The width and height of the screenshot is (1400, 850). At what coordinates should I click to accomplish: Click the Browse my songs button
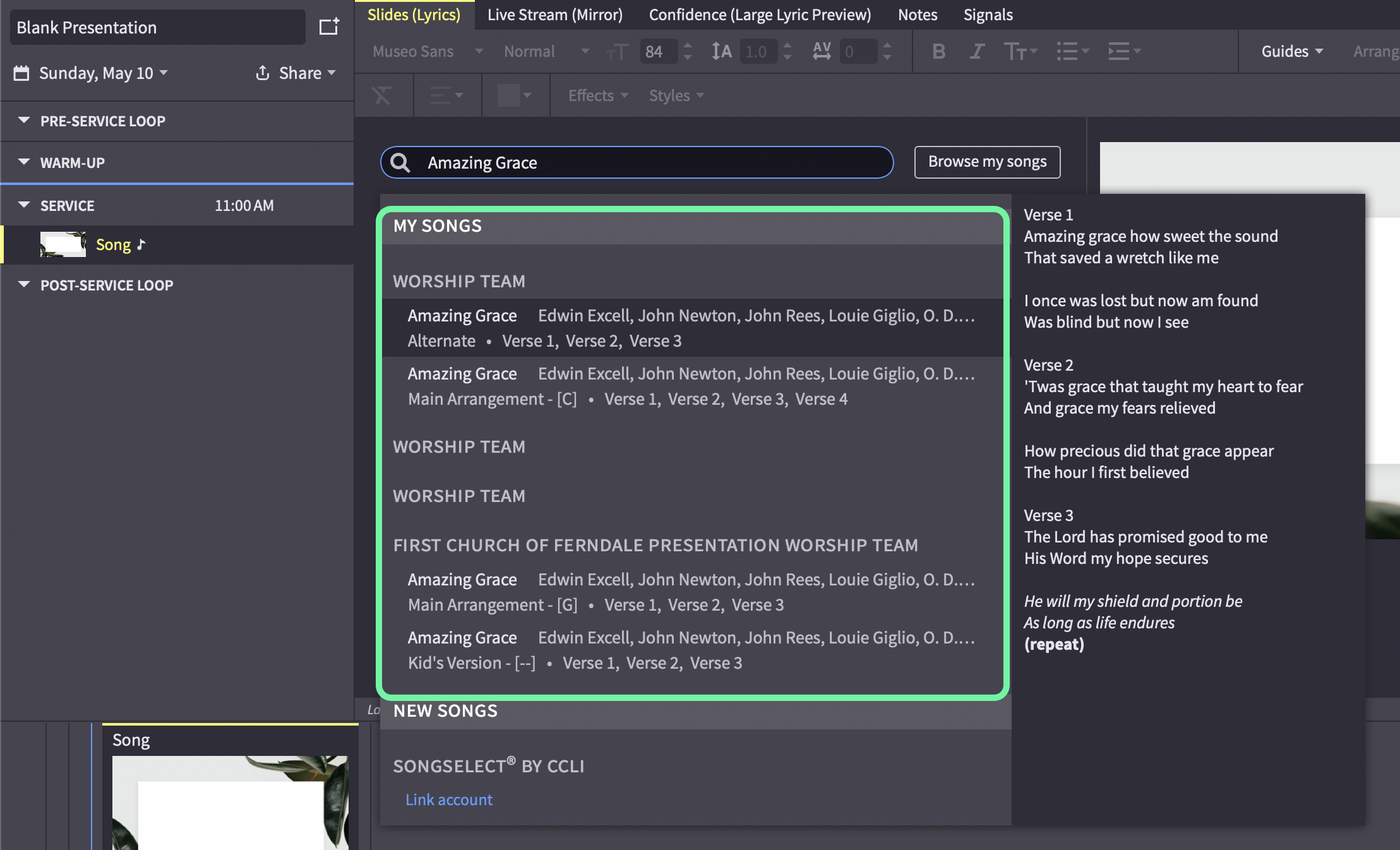[987, 162]
